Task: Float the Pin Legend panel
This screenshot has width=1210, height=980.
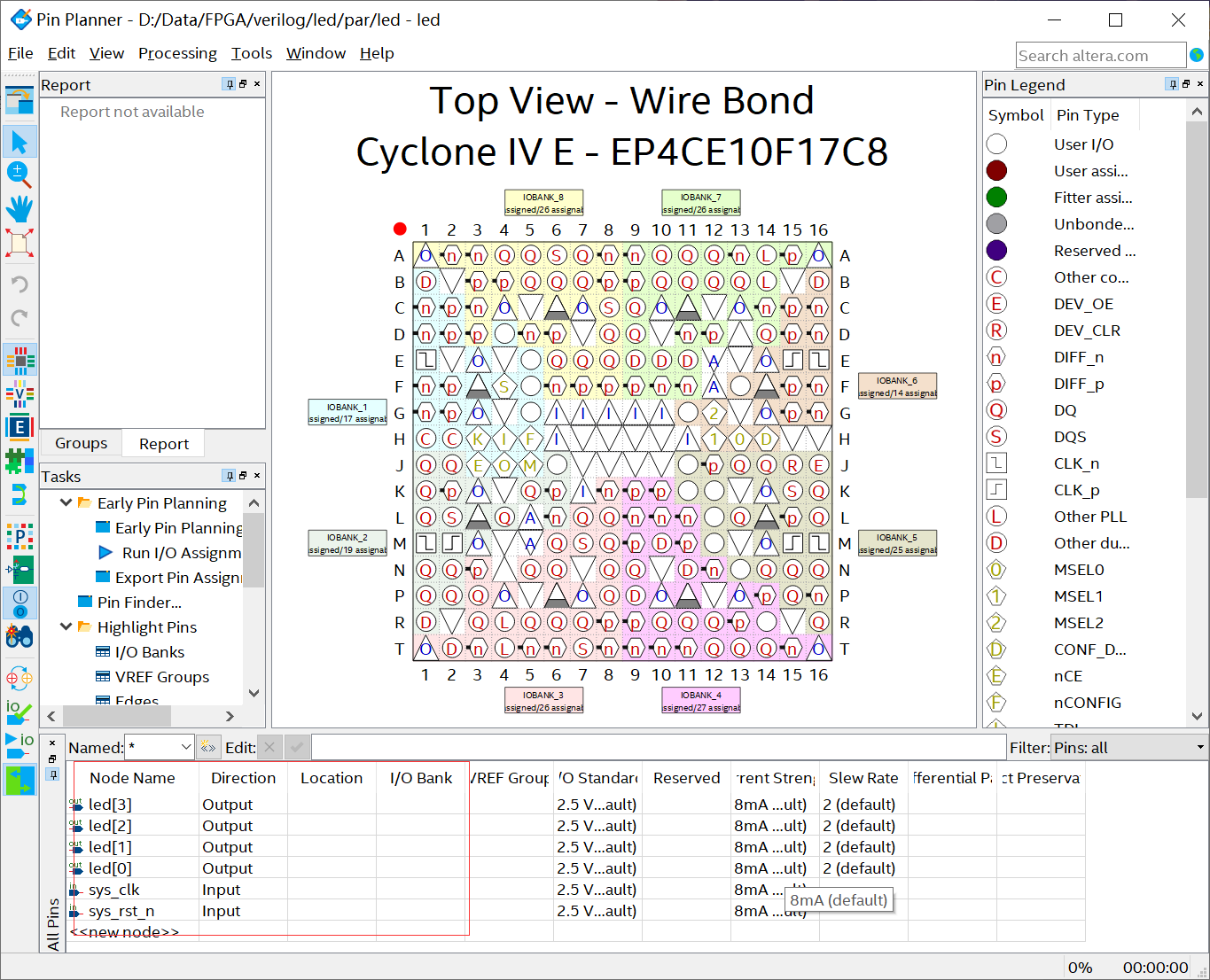Action: click(x=1186, y=84)
